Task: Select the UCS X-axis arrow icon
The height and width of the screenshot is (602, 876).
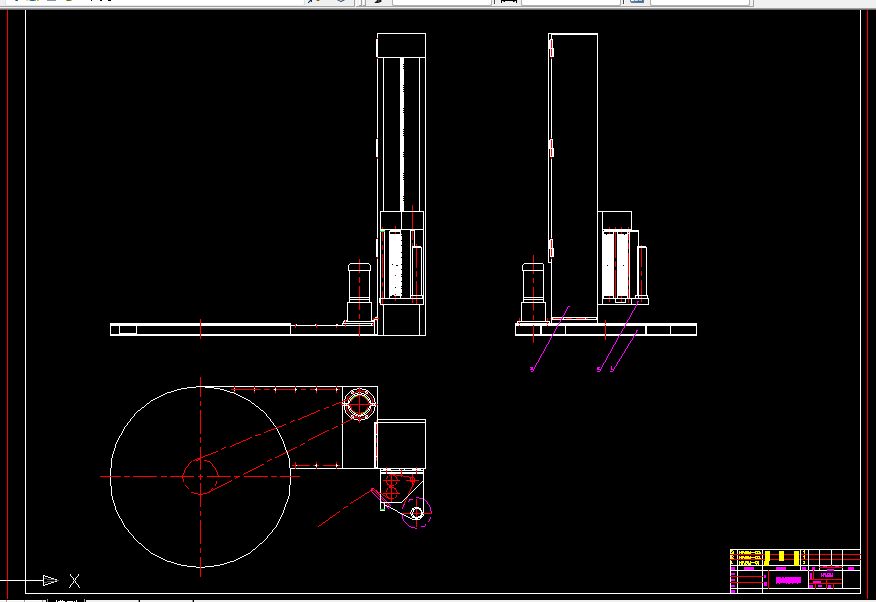Action: click(50, 581)
